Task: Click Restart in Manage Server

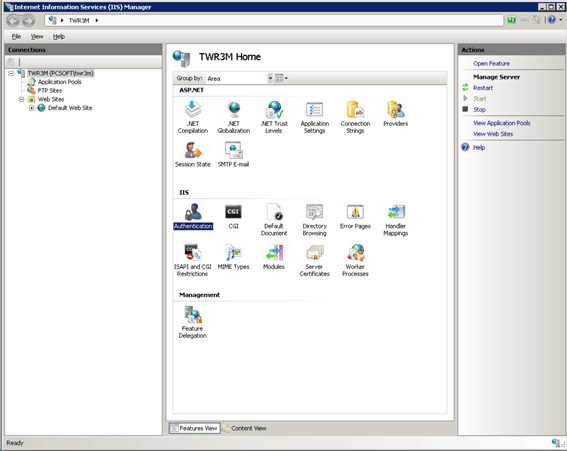Action: [x=483, y=88]
